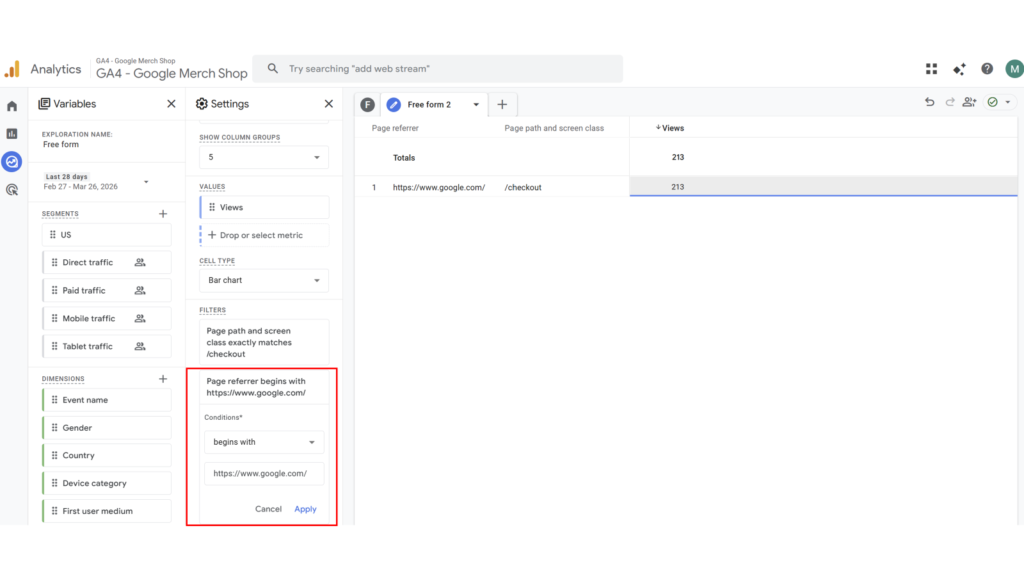Screen dimensions: 1024x576
Task: Open the help question mark icon
Action: pyautogui.click(x=987, y=69)
